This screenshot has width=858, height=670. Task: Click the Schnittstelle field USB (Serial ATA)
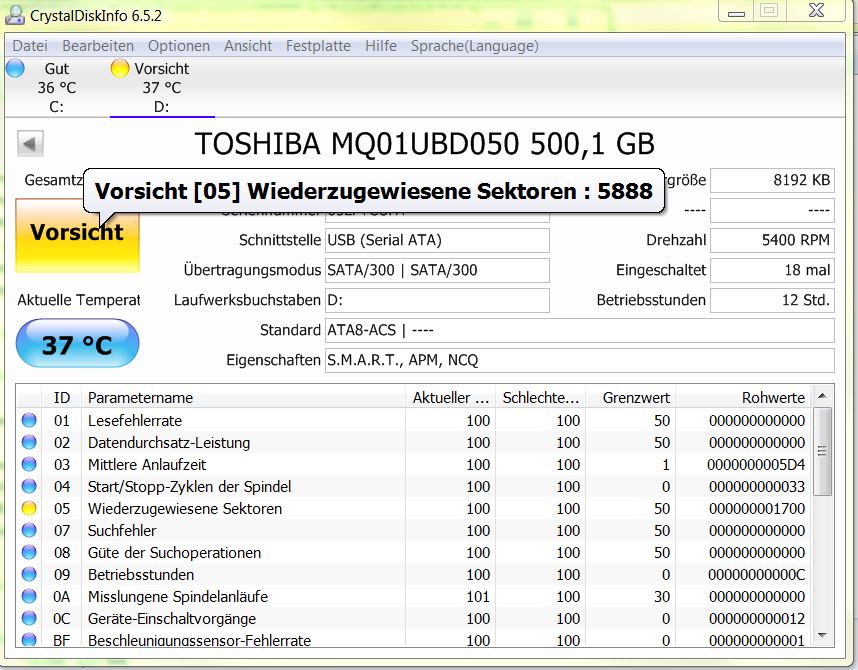pos(437,240)
